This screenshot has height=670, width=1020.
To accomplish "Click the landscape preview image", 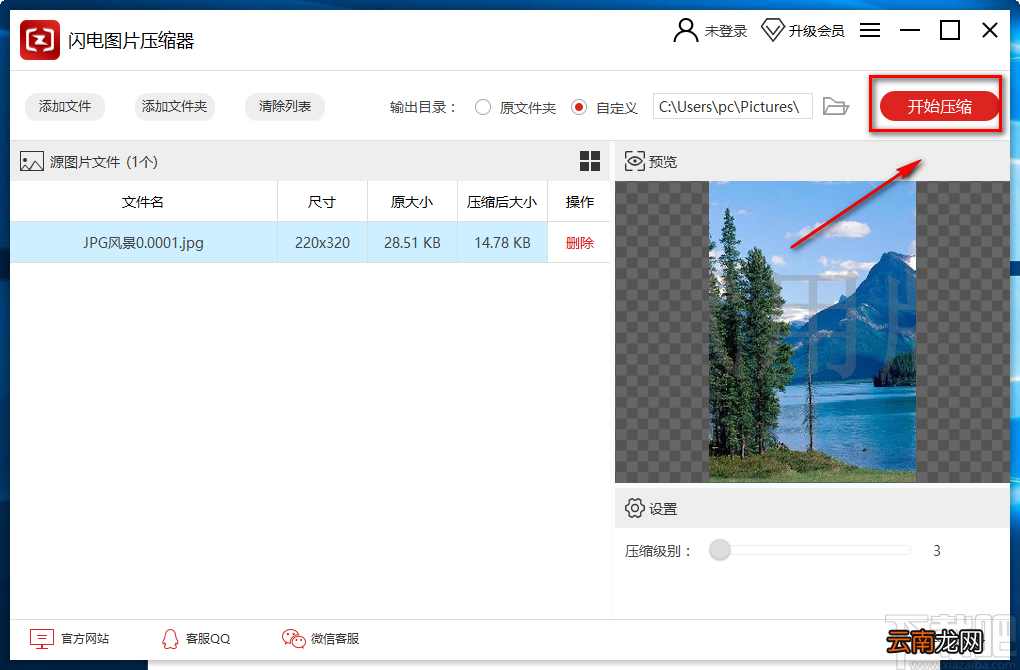I will [812, 332].
